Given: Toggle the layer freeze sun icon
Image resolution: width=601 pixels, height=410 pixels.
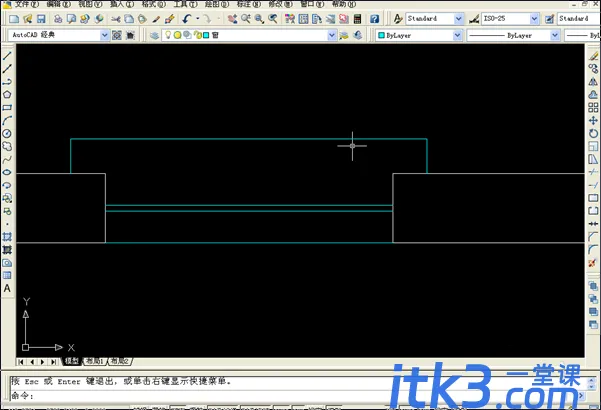Looking at the screenshot, I should click(177, 35).
